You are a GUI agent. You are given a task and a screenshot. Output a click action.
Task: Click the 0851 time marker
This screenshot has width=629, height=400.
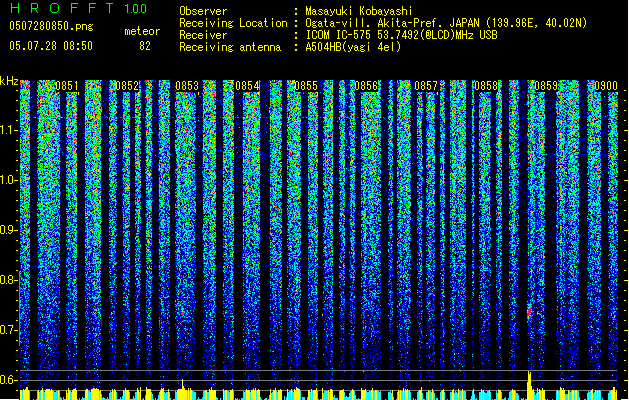tap(67, 86)
